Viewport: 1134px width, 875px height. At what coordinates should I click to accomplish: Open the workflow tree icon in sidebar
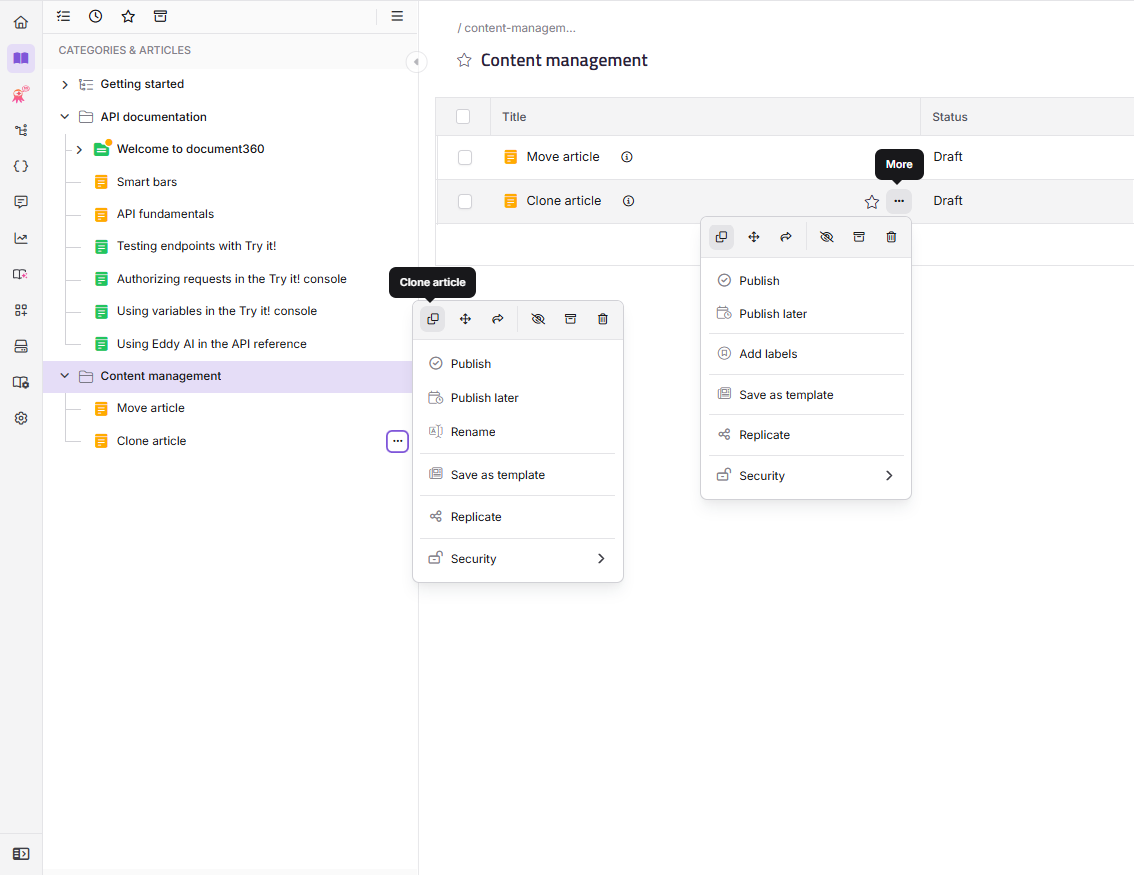(x=21, y=130)
